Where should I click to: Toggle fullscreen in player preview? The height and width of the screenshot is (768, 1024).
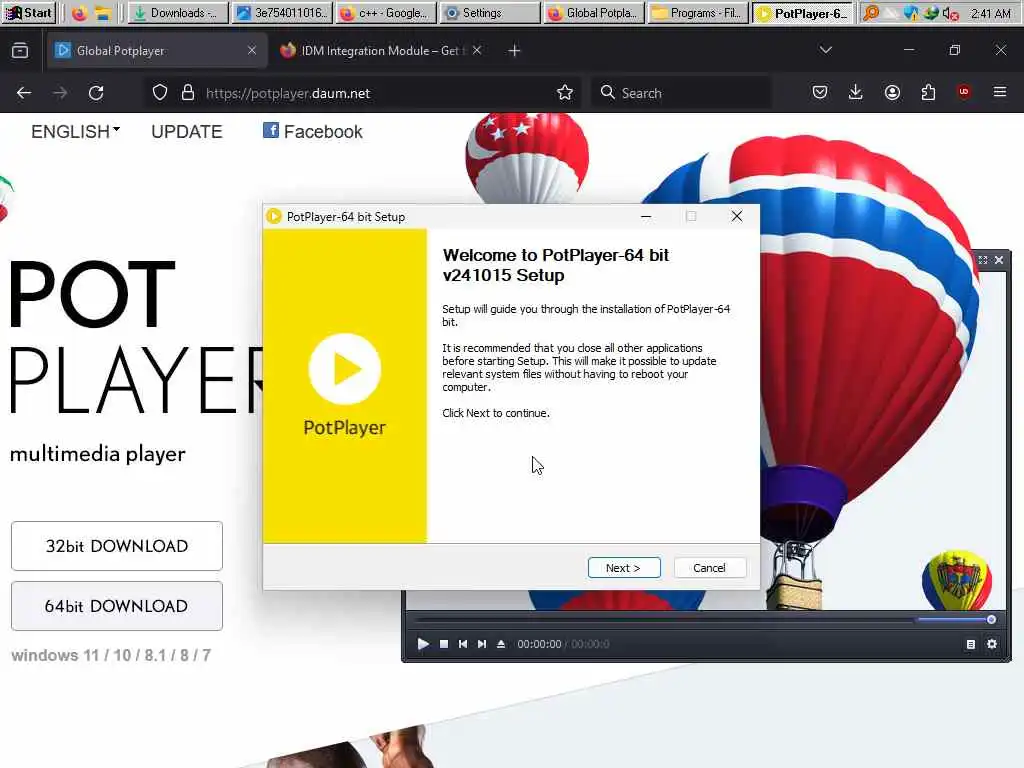983,260
